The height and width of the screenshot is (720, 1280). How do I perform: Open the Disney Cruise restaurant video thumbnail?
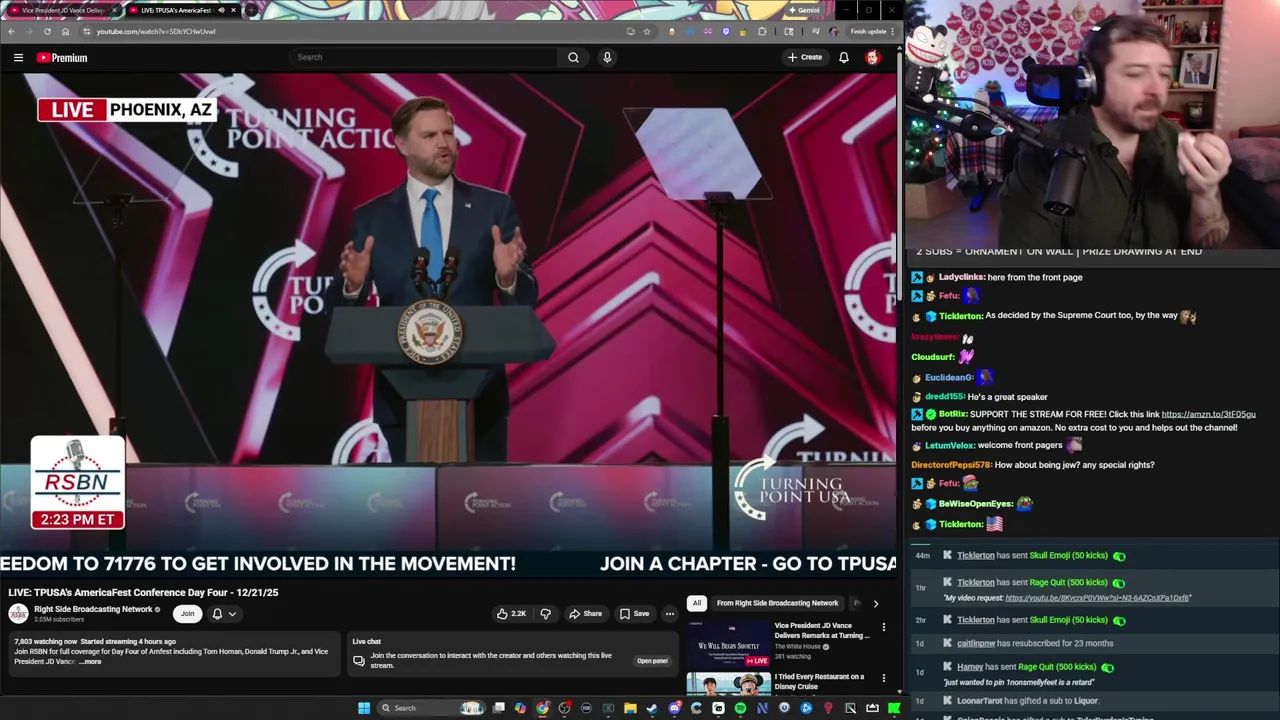pos(727,684)
